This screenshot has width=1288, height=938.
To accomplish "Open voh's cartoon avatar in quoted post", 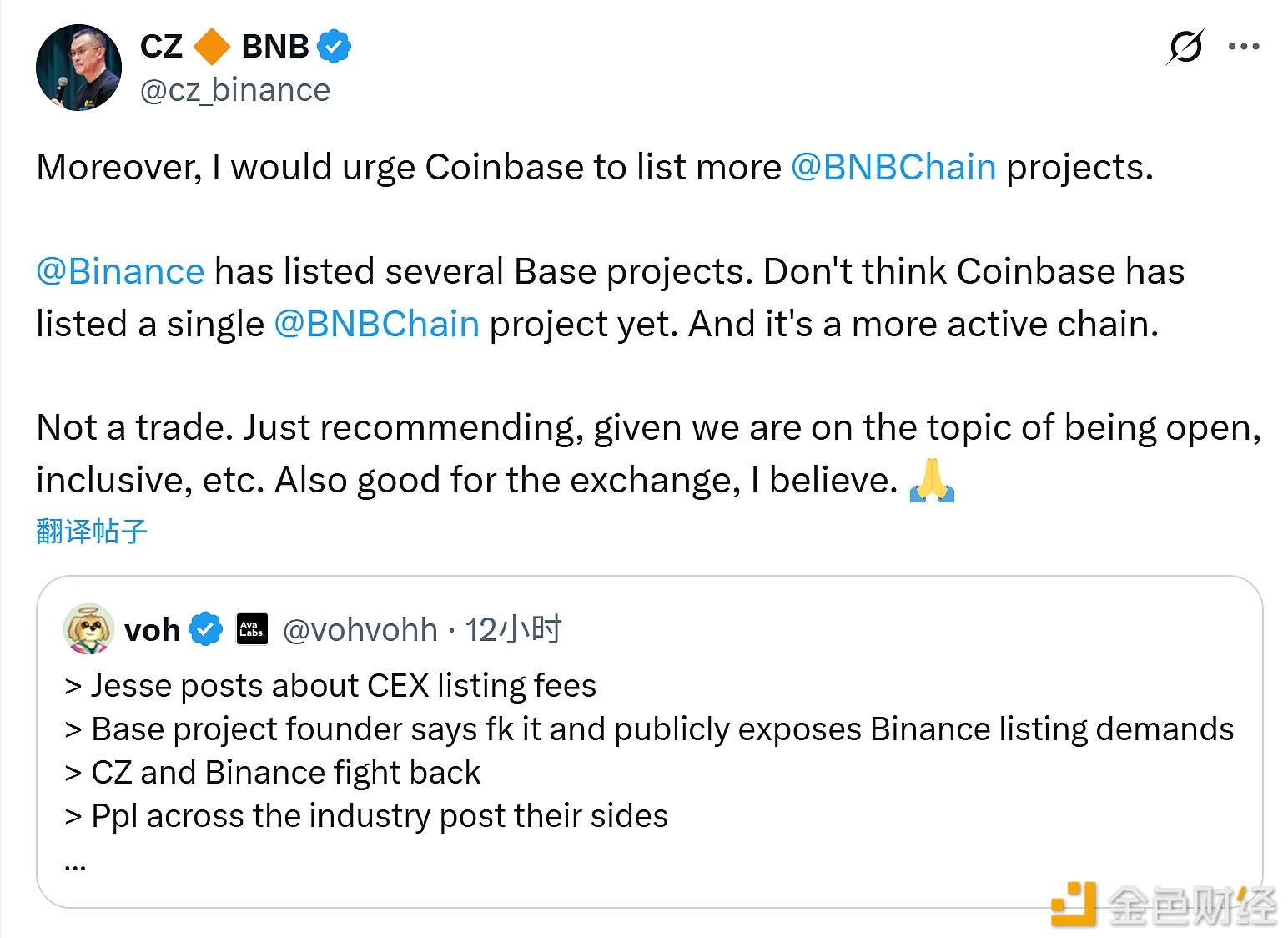I will click(x=88, y=629).
